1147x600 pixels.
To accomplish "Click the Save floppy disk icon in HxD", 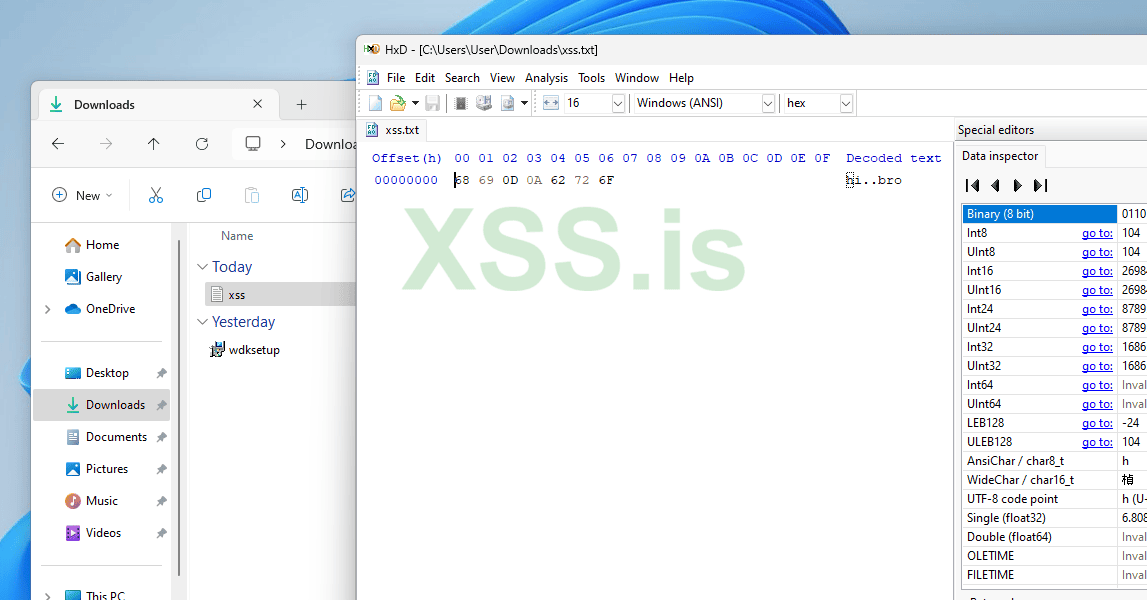I will pyautogui.click(x=432, y=103).
